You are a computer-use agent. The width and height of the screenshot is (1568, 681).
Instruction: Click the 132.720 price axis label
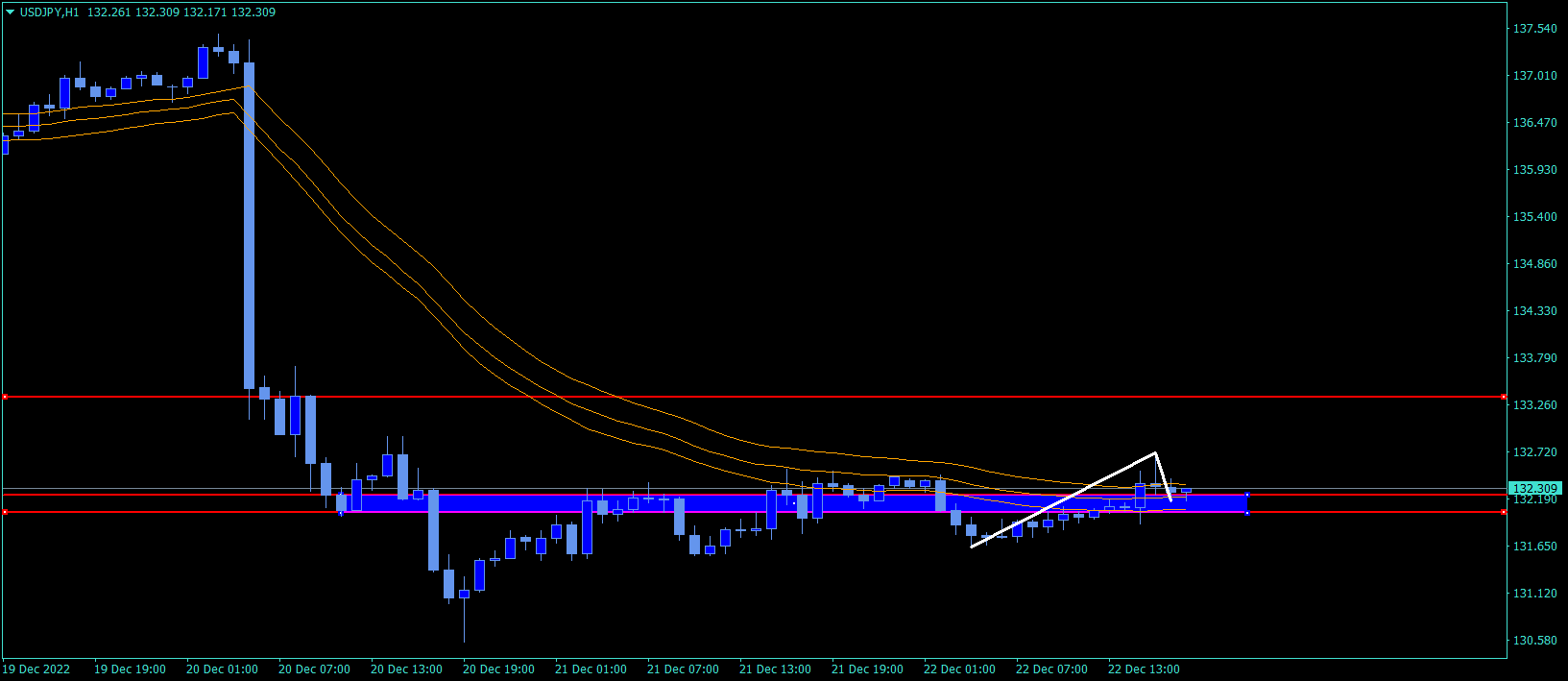tap(1534, 452)
